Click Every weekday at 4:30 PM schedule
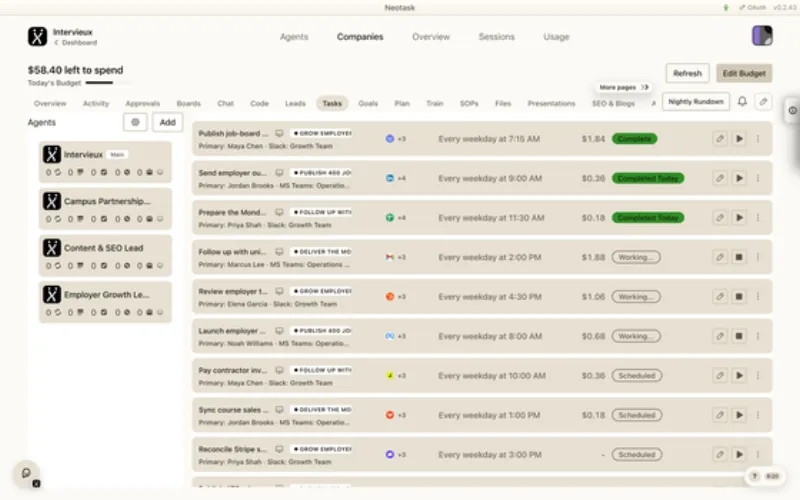 pyautogui.click(x=490, y=297)
